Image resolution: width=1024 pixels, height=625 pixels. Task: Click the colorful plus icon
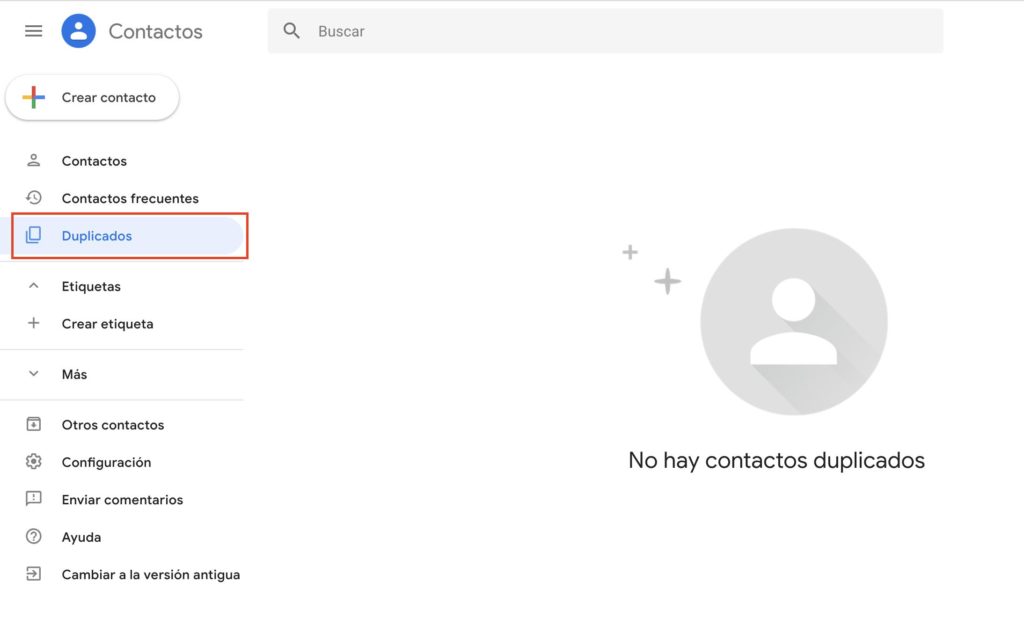[34, 97]
